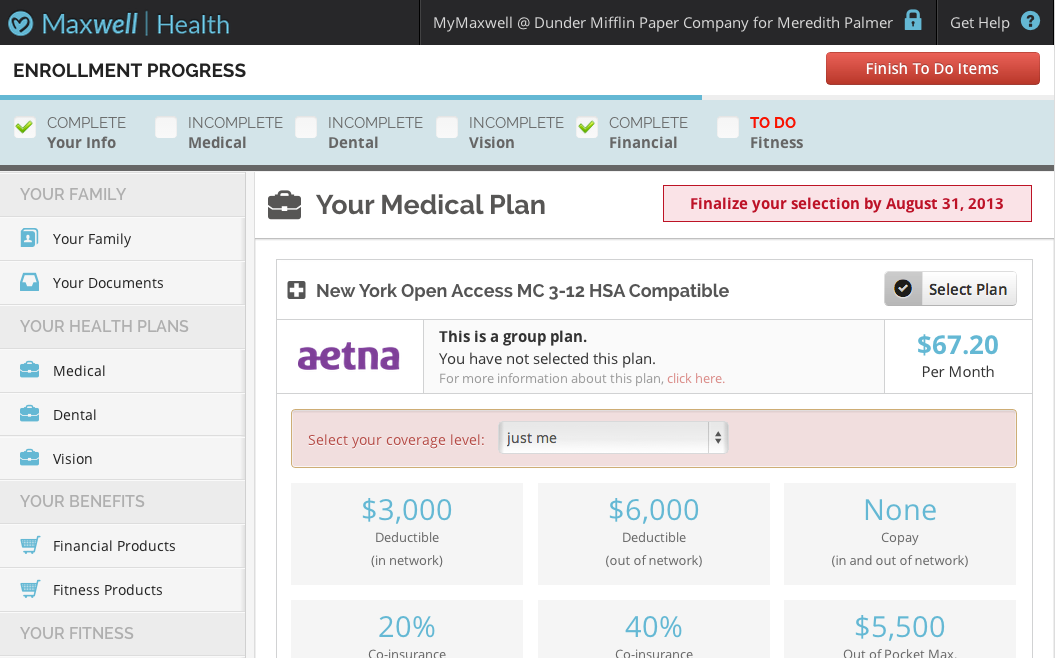Open the Vision health plan page

click(73, 459)
